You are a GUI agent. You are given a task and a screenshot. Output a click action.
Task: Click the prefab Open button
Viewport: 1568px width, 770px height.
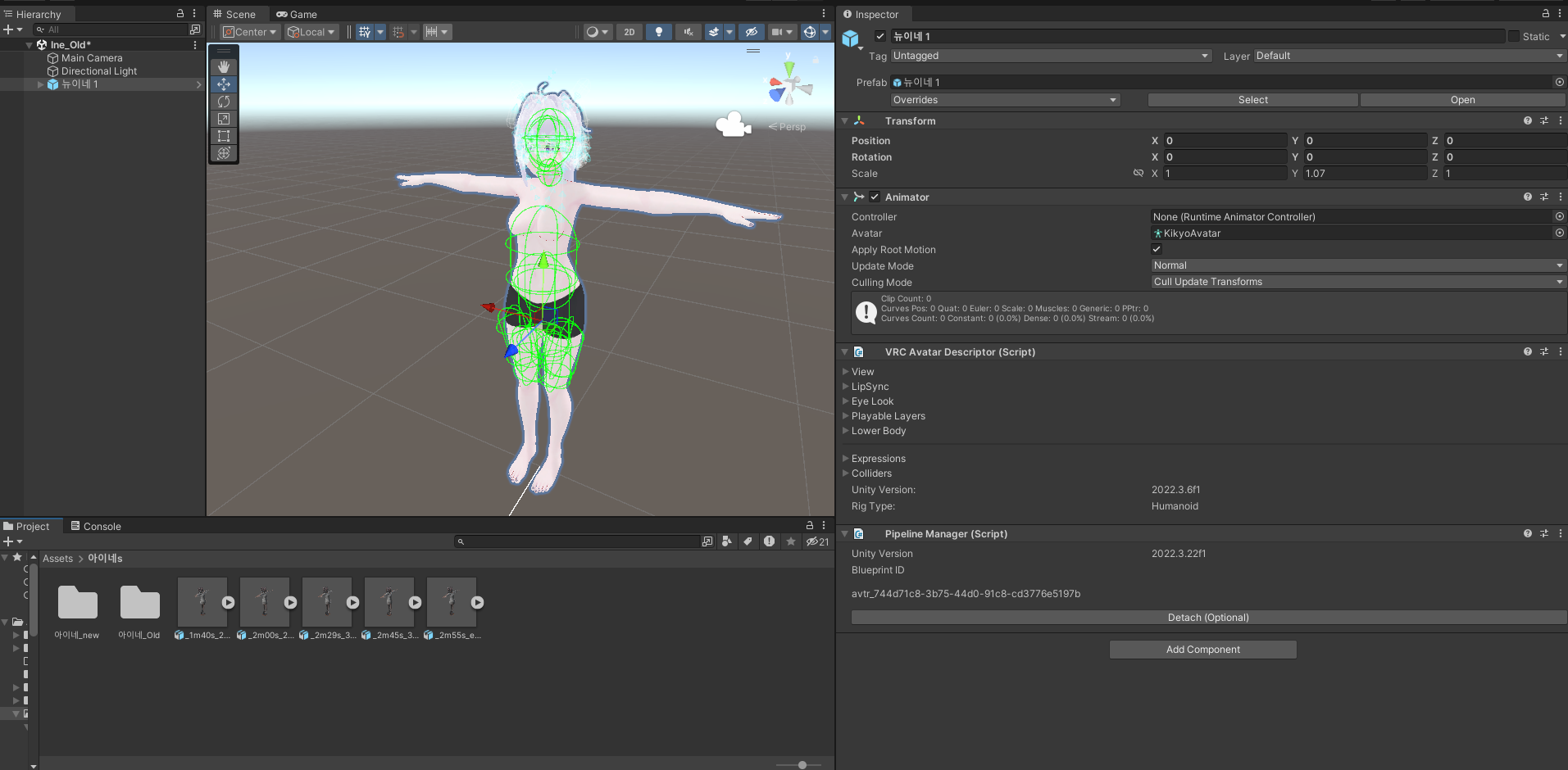1462,100
